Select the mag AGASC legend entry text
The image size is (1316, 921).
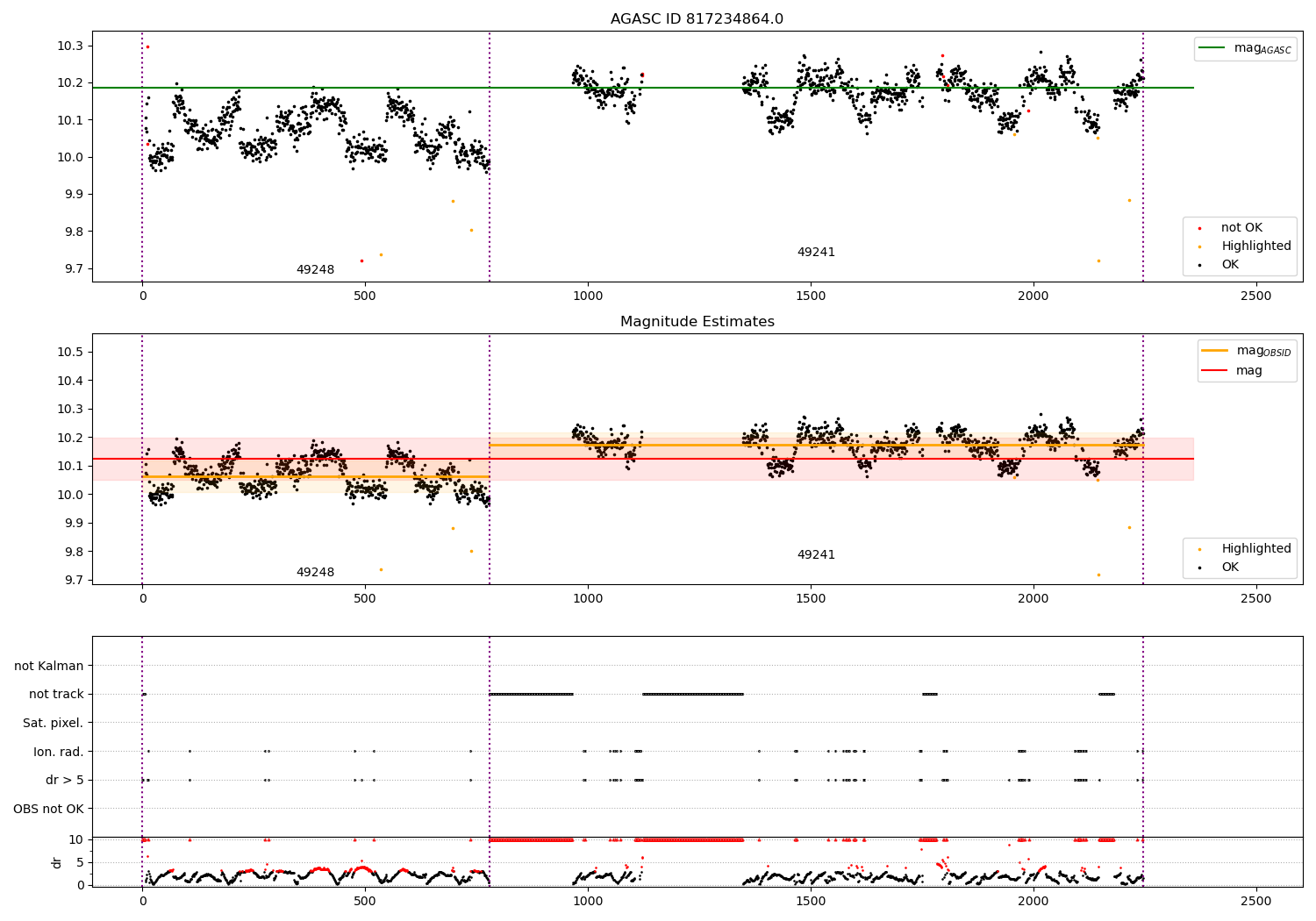[1262, 48]
